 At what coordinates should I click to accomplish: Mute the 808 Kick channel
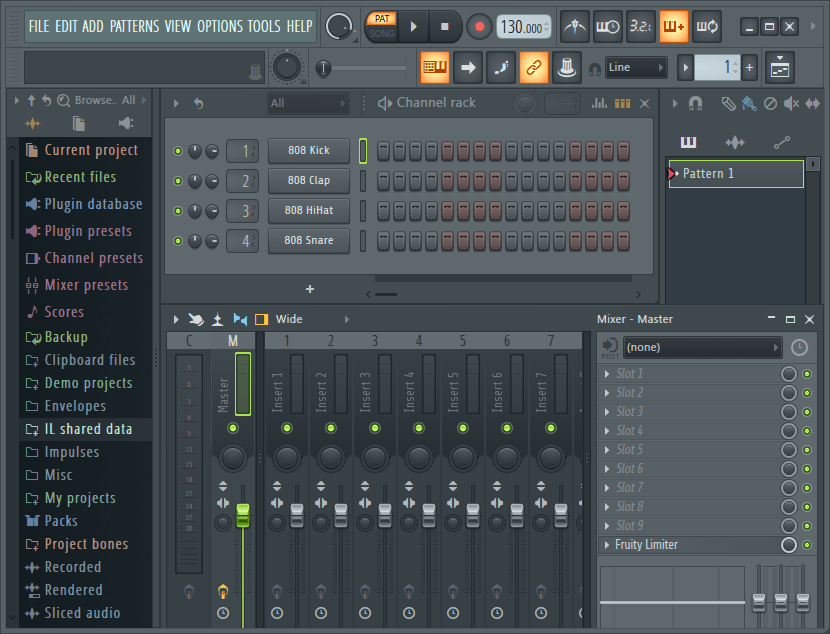[x=178, y=151]
